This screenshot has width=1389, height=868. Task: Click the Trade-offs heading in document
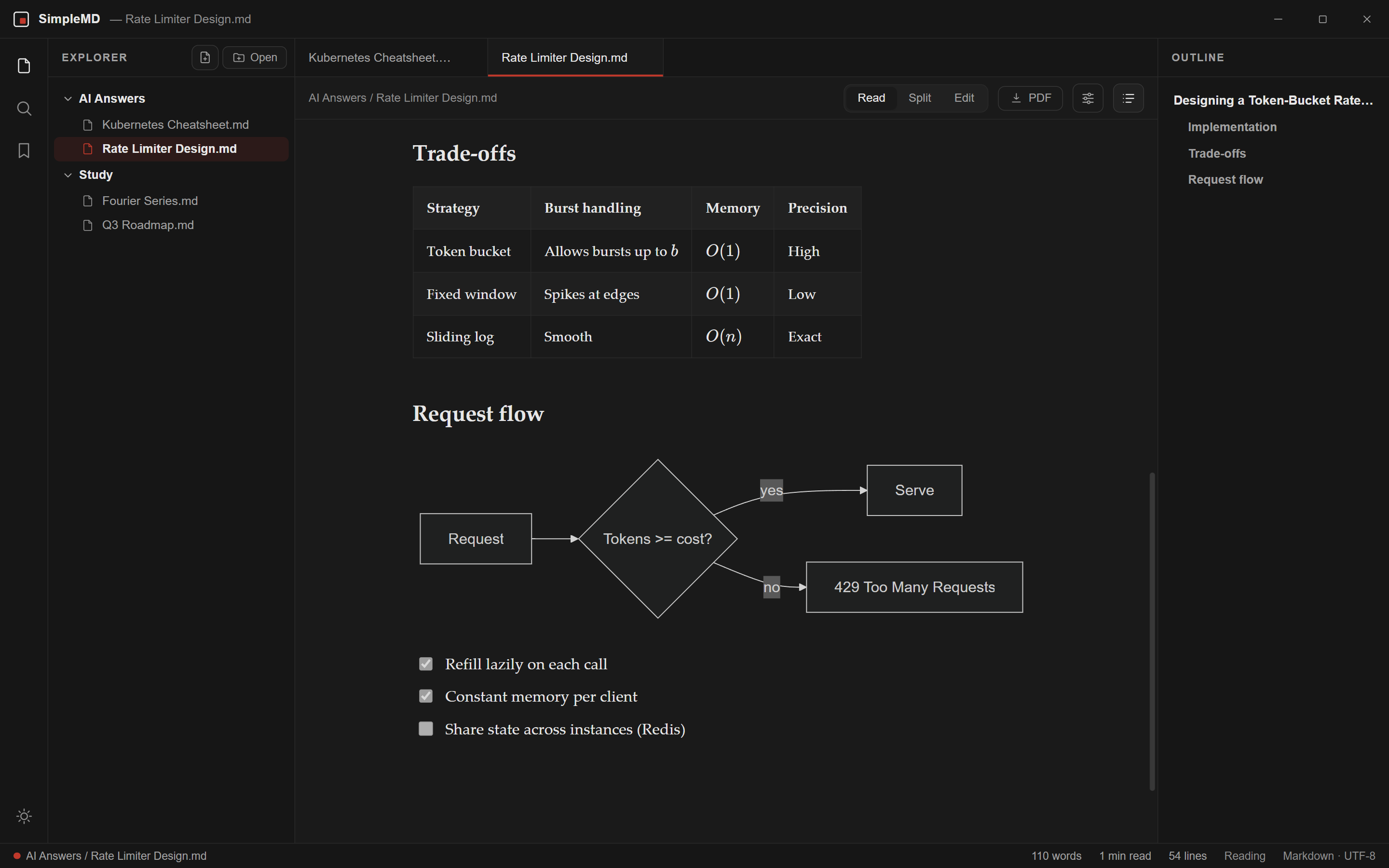coord(464,153)
